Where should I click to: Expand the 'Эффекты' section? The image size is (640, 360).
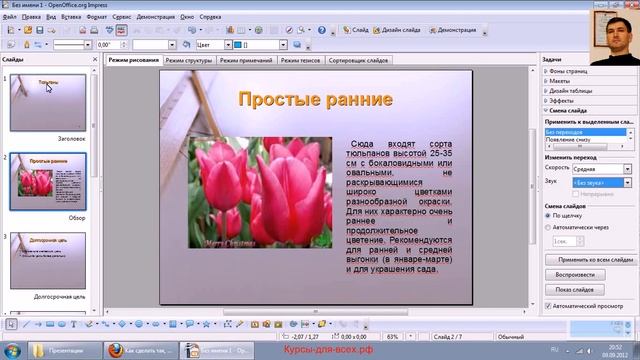click(561, 100)
